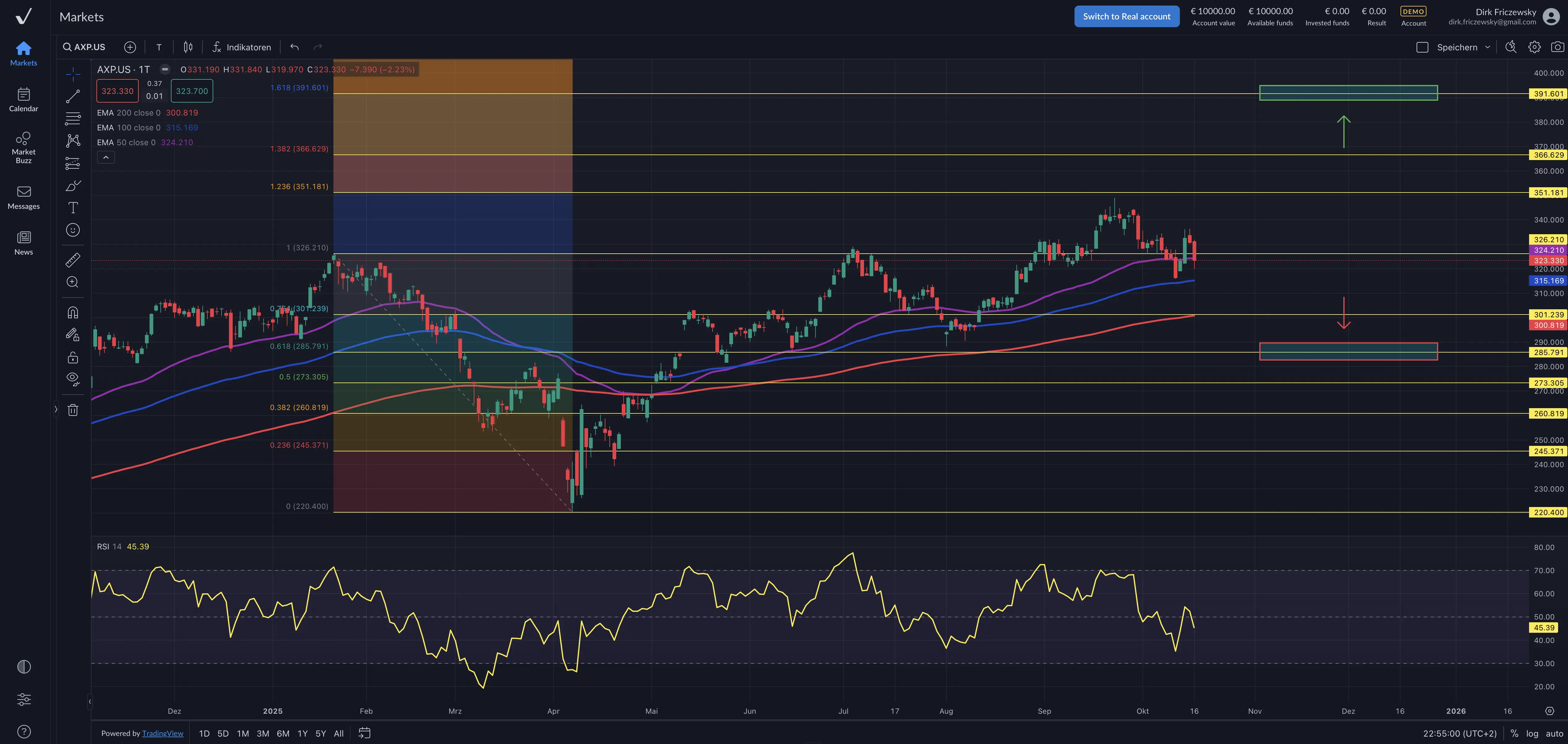Open the candlestick chart type selector
Screen dimensions: 1568x744
click(188, 47)
